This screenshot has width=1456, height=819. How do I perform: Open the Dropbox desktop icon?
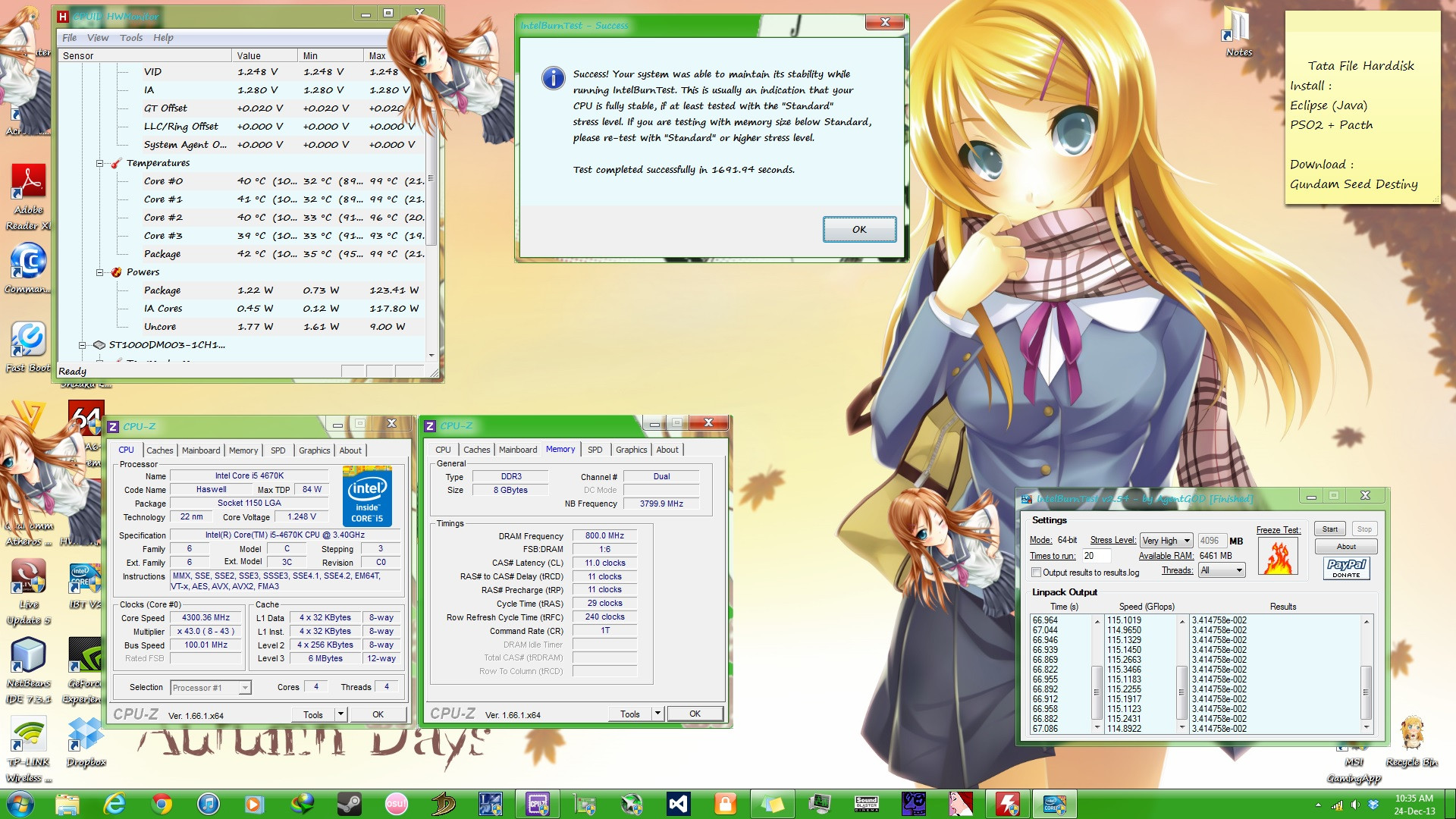tap(86, 742)
